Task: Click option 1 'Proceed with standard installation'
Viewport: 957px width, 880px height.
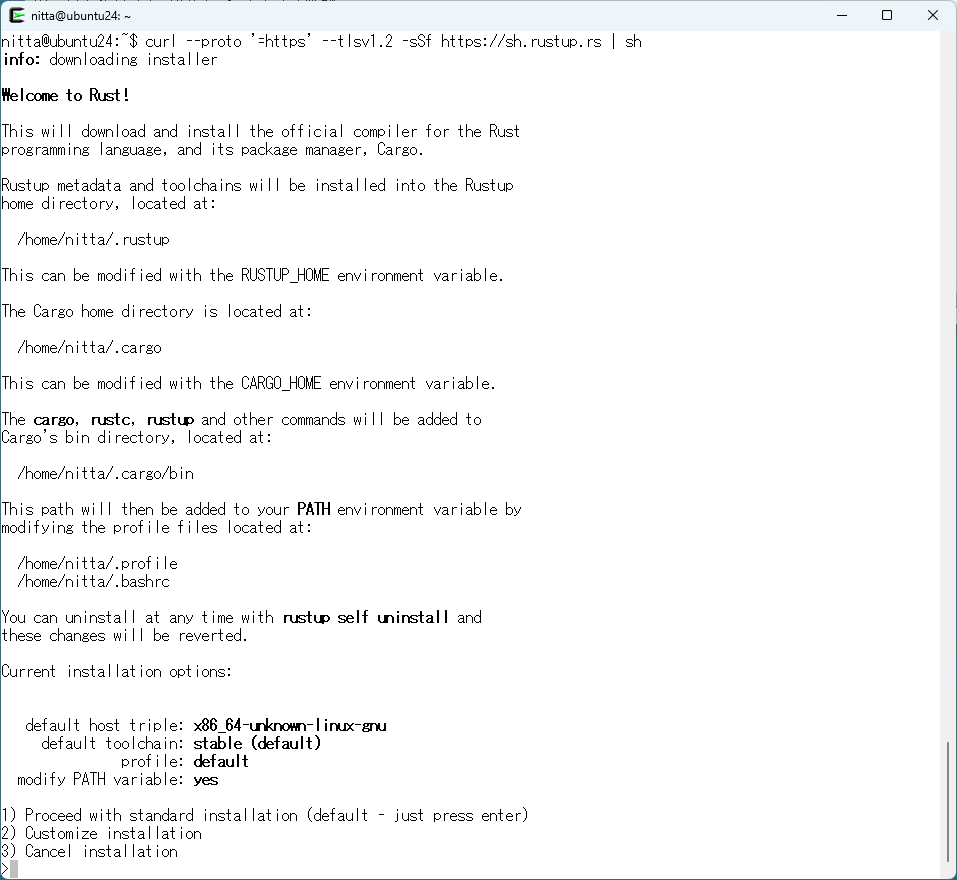Action: tap(265, 815)
